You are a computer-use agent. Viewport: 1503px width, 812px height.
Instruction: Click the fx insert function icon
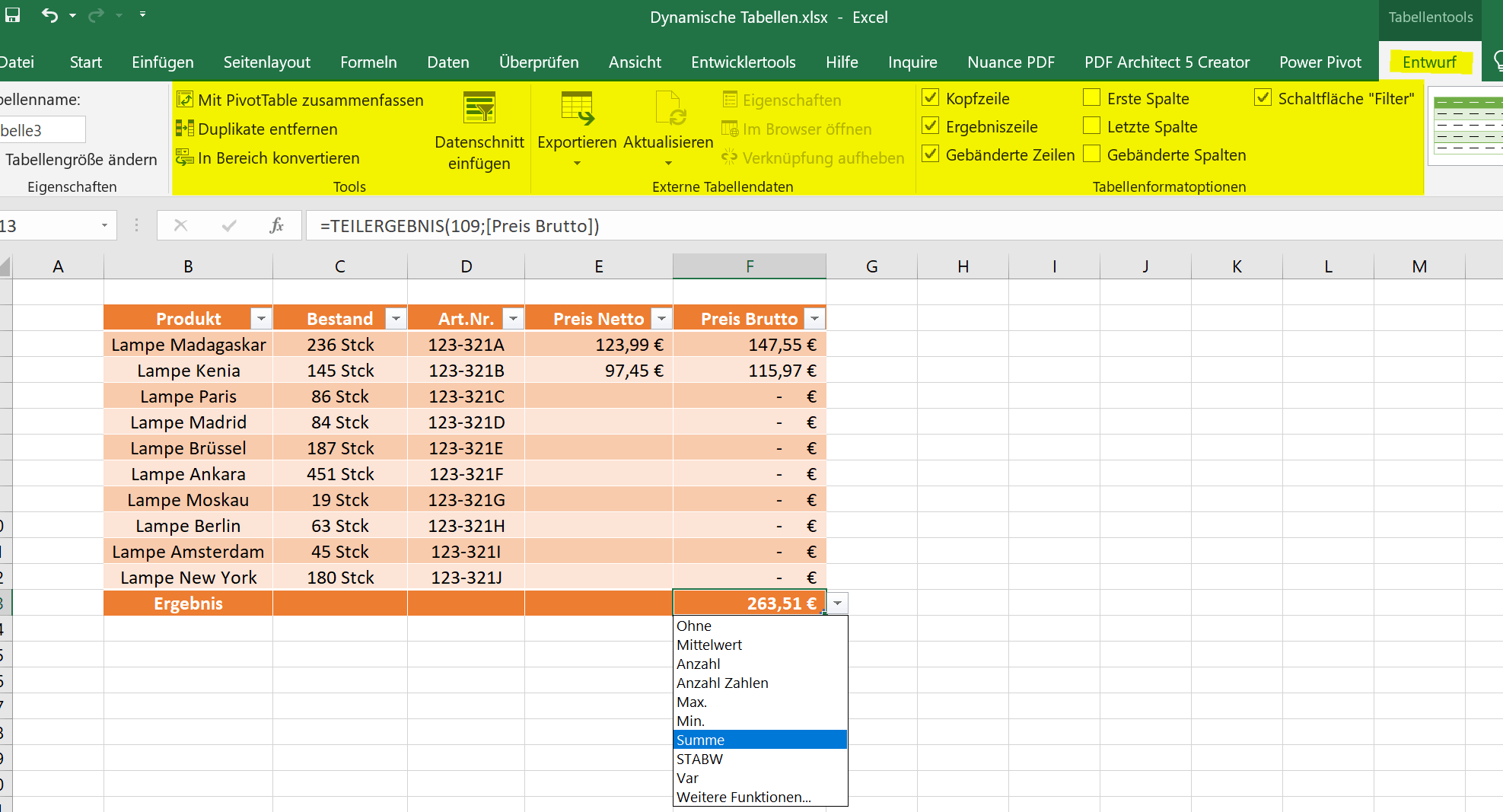point(277,225)
